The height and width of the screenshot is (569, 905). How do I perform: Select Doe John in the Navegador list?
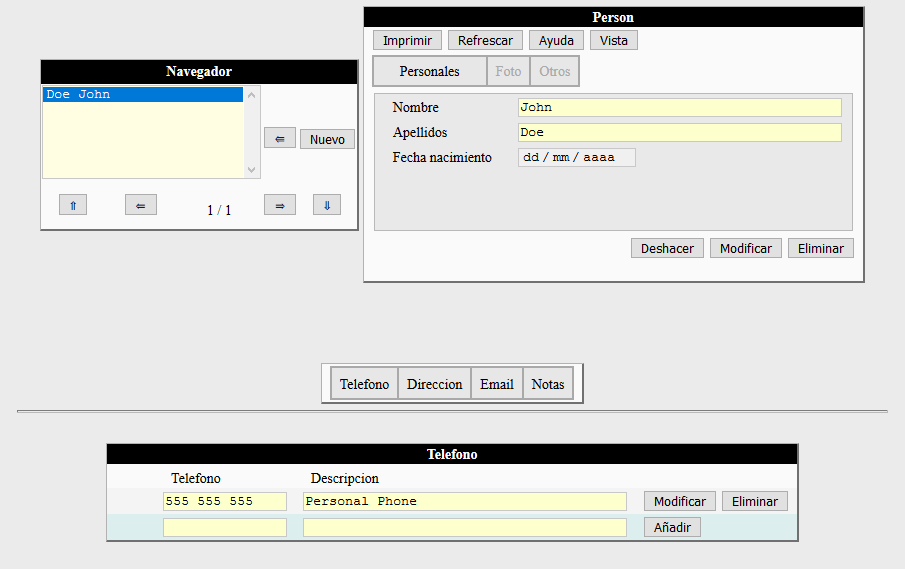pos(142,95)
